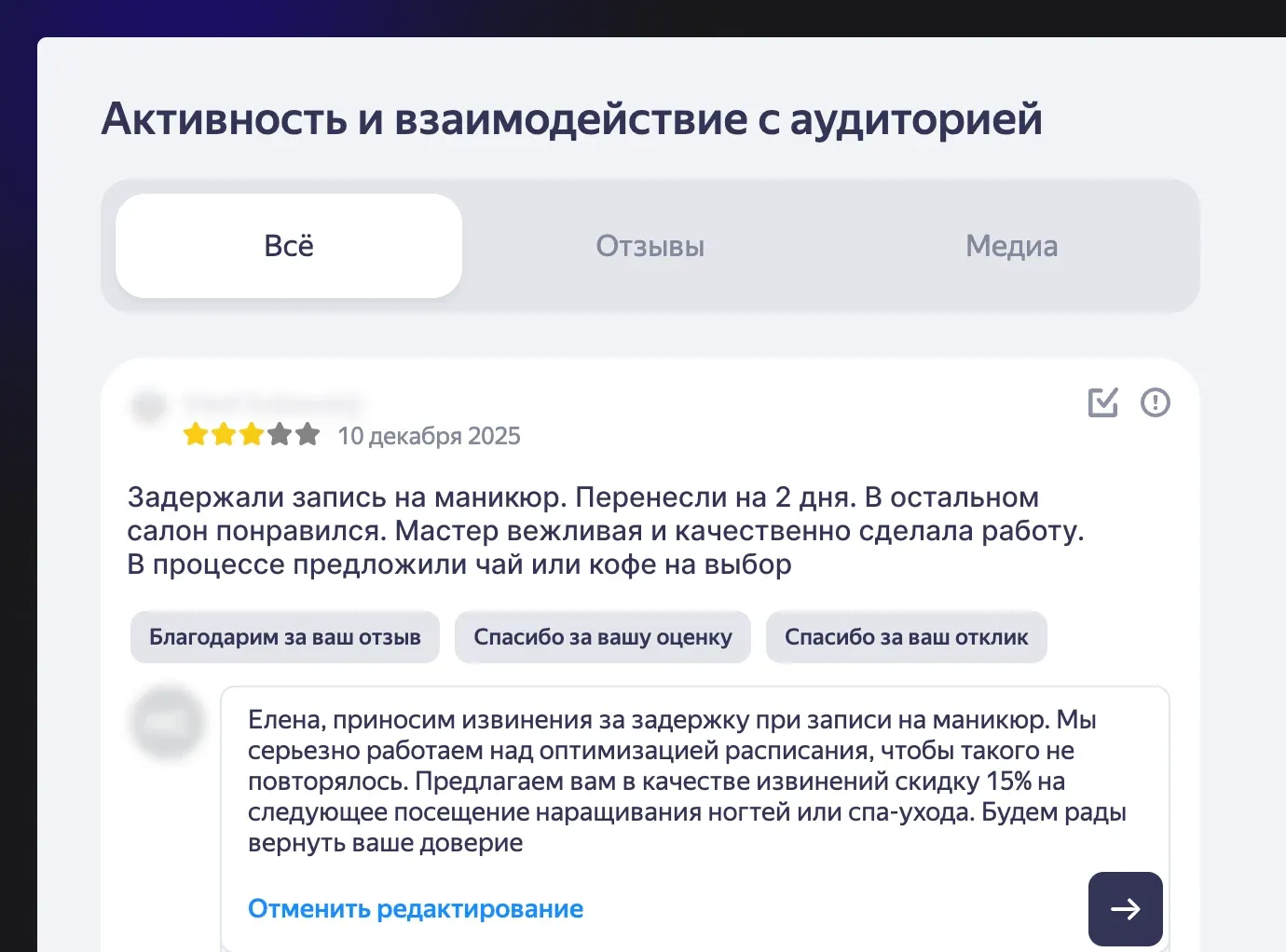Screen dimensions: 1286x952
Task: Click the third filled star
Action: coord(252,433)
